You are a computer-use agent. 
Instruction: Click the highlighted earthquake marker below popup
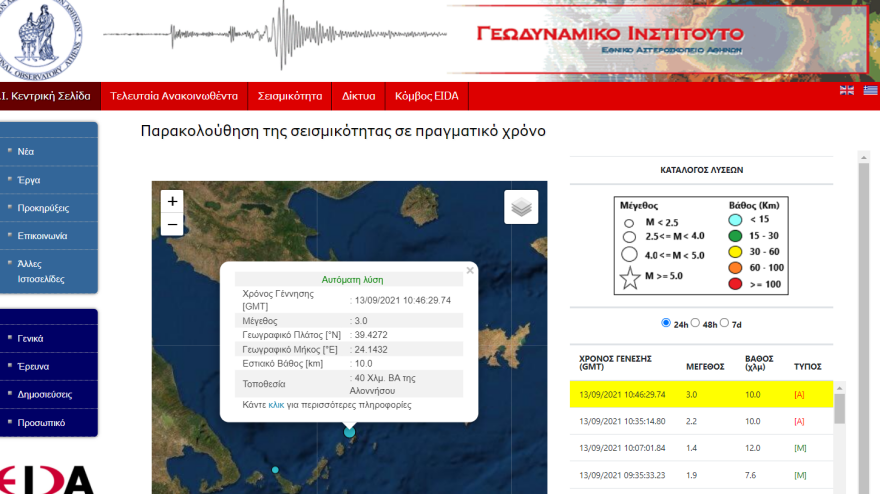(350, 432)
